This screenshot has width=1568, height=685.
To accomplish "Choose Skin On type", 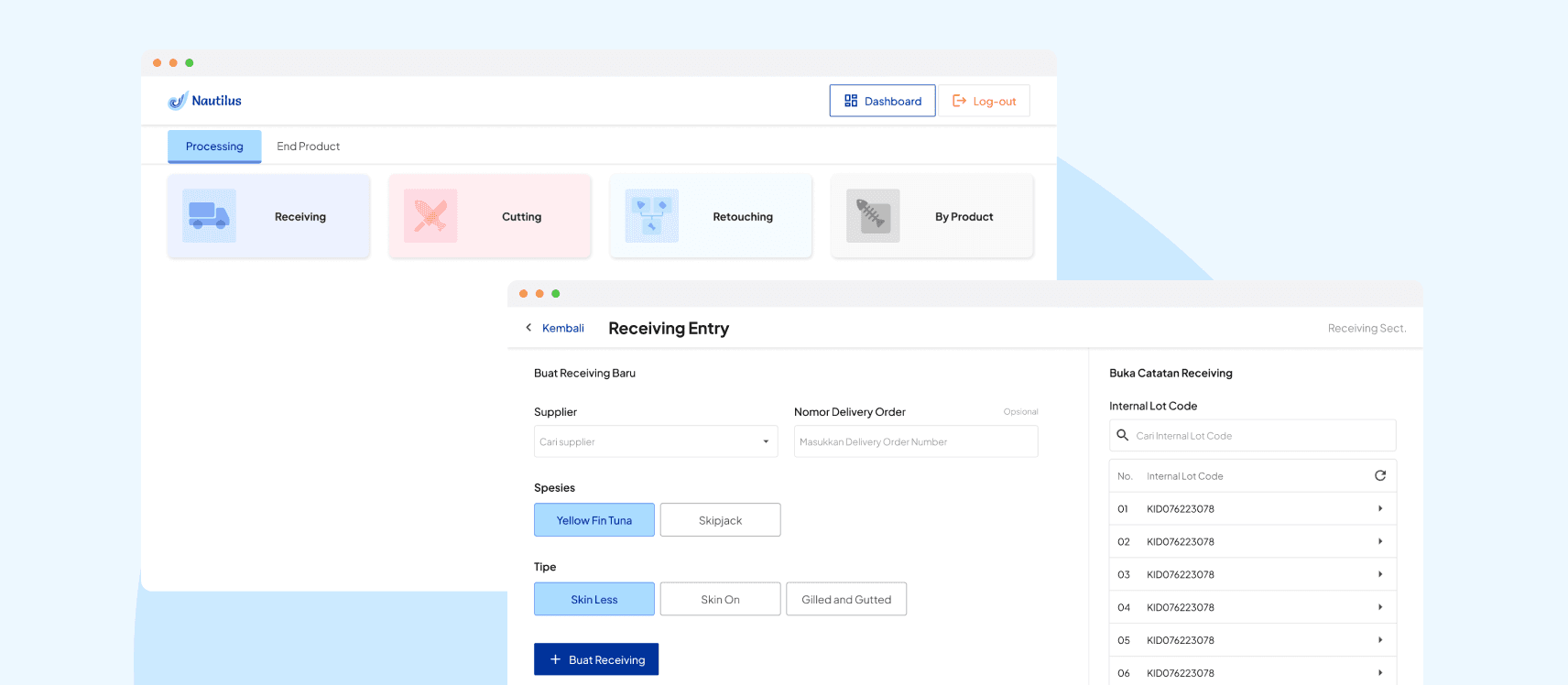I will coord(721,599).
